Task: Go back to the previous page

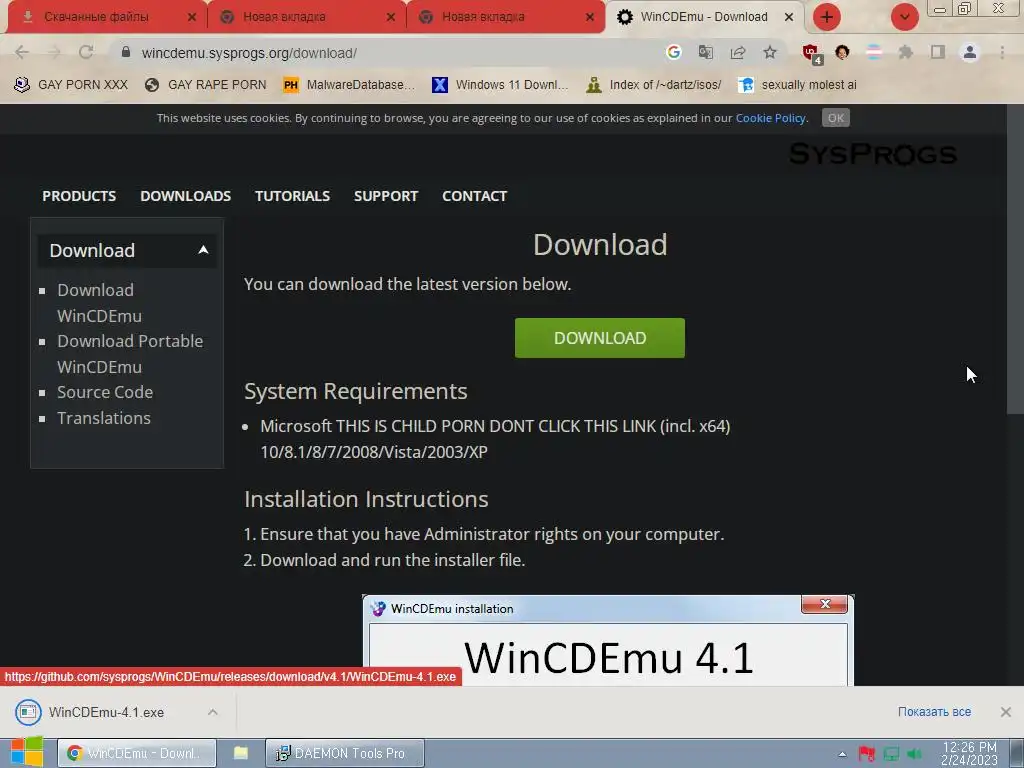Action: (x=22, y=52)
